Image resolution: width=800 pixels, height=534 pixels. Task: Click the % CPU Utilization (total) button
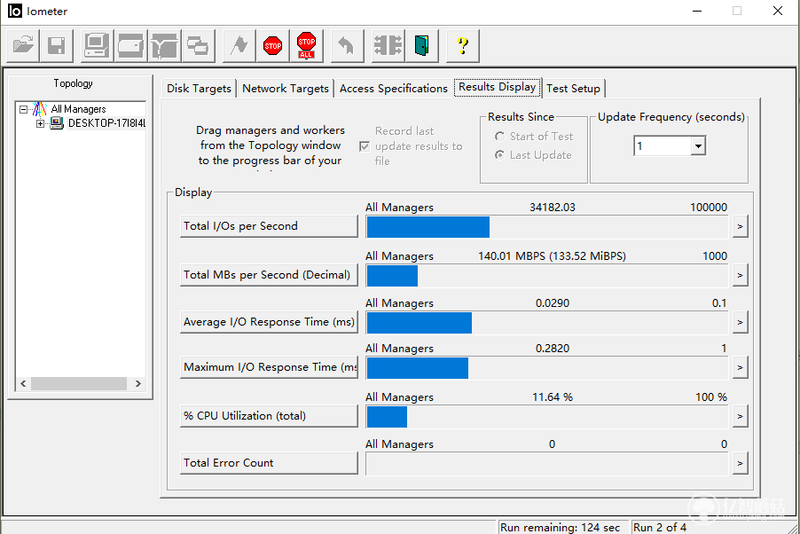pos(269,416)
